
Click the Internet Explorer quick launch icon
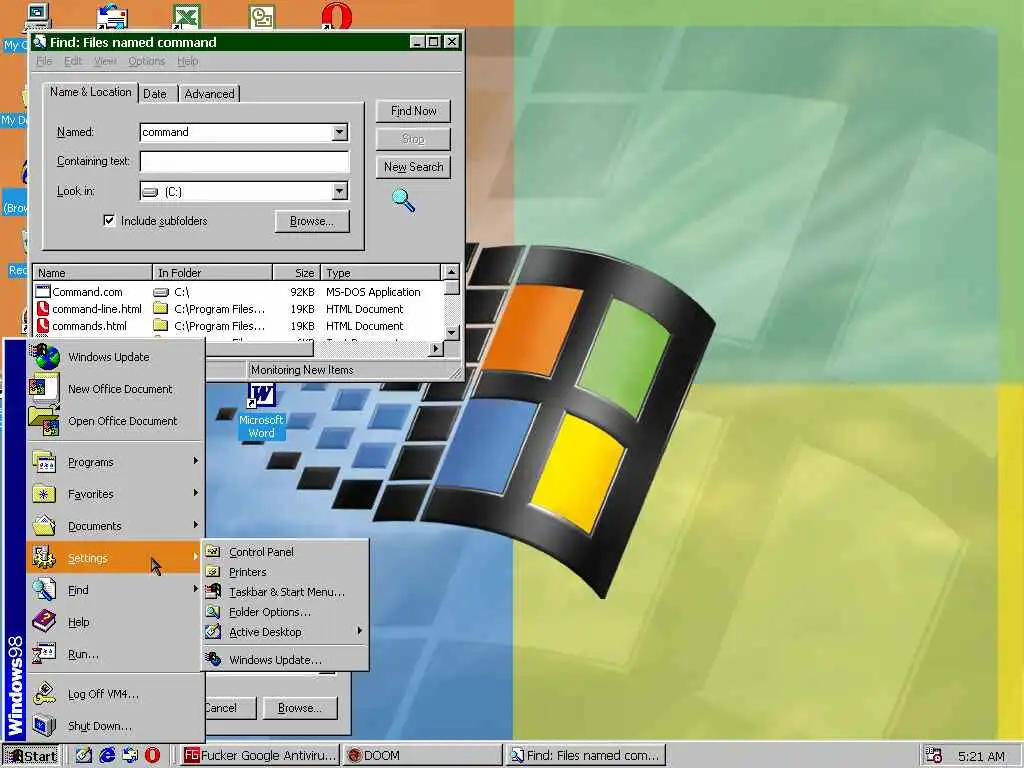pyautogui.click(x=107, y=756)
